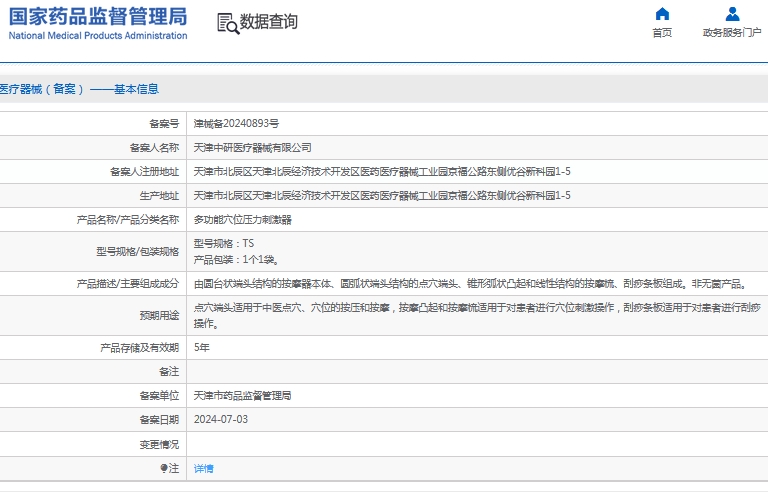The width and height of the screenshot is (768, 492).
Task: Click the 产品名称/产品分类名称 label
Action: (128, 220)
